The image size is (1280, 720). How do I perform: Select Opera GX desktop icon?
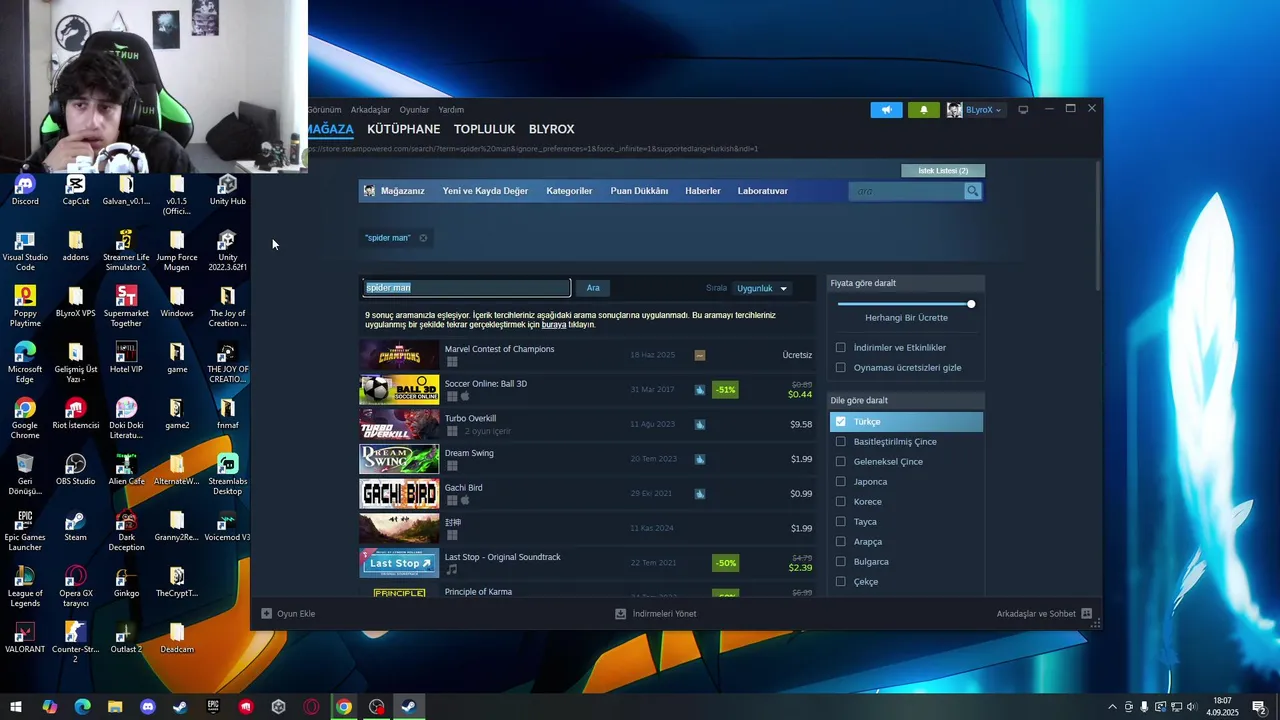point(76,587)
